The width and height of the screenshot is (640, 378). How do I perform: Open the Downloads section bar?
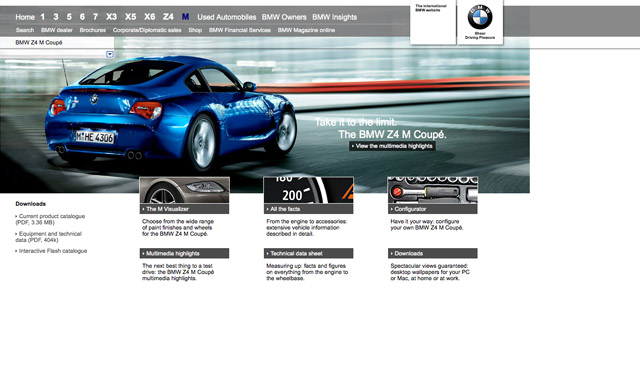[x=433, y=253]
